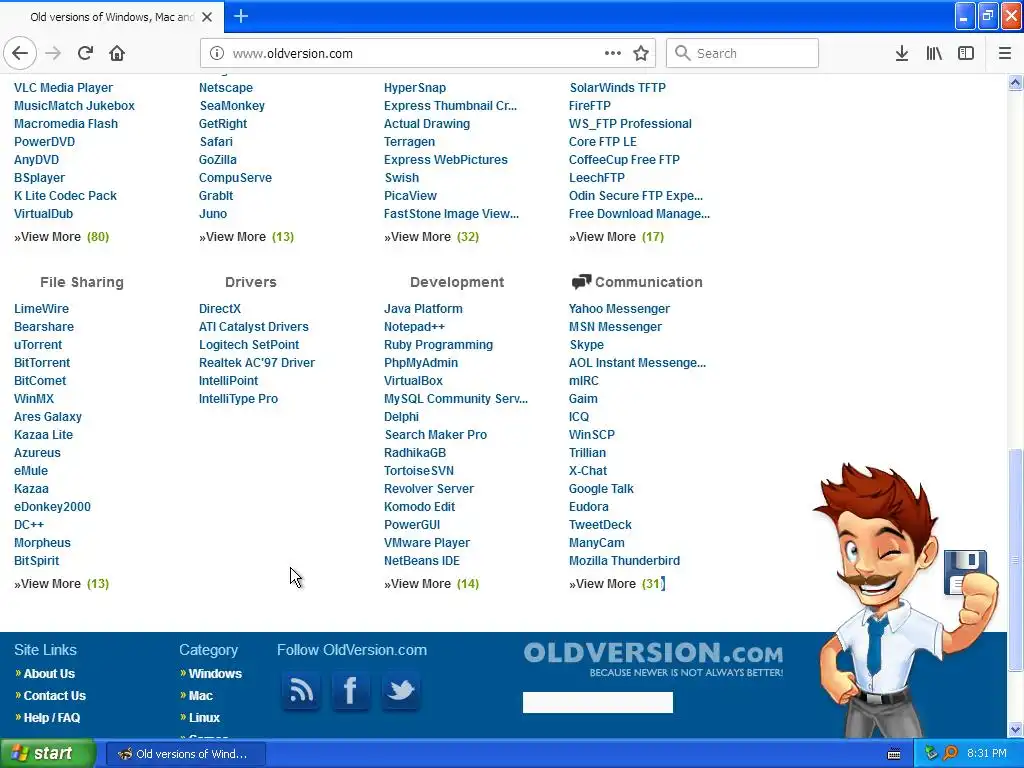Expand View More (80) multimedia list
The width and height of the screenshot is (1024, 768).
point(61,236)
